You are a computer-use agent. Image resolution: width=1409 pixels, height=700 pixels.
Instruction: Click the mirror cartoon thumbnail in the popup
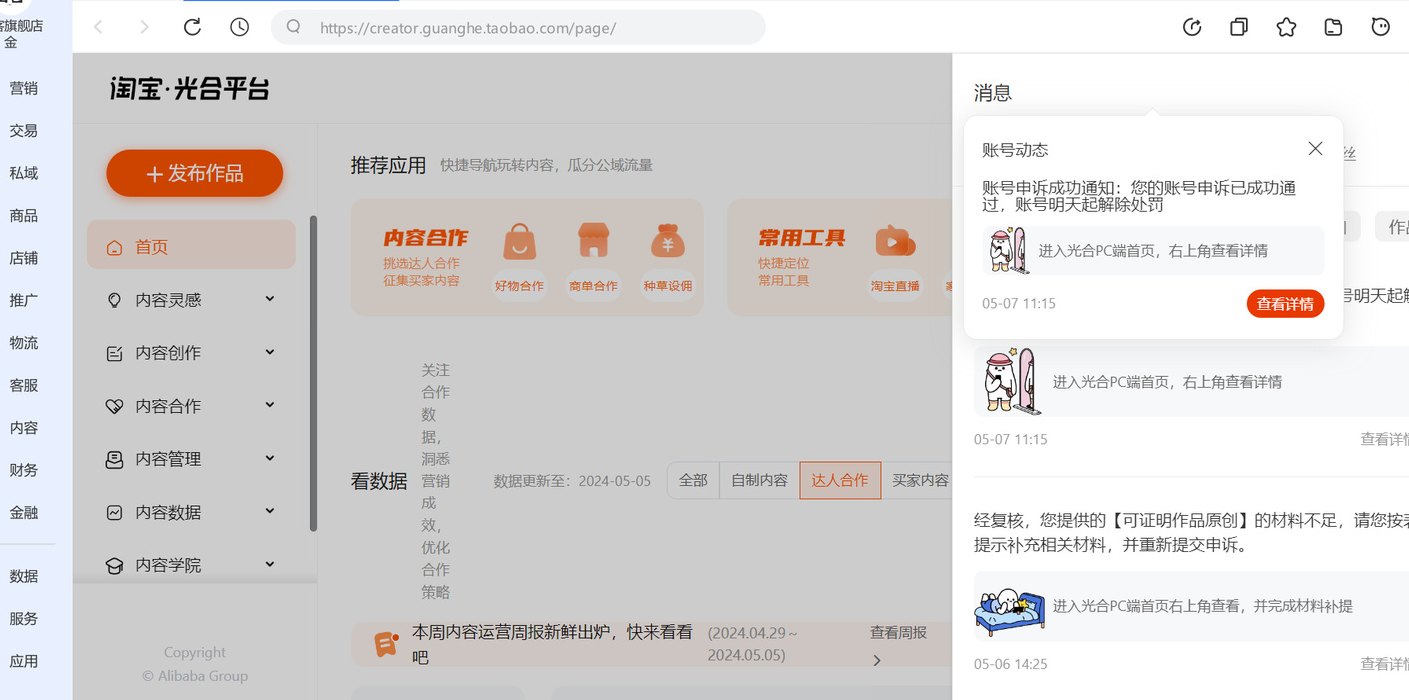tap(1008, 250)
